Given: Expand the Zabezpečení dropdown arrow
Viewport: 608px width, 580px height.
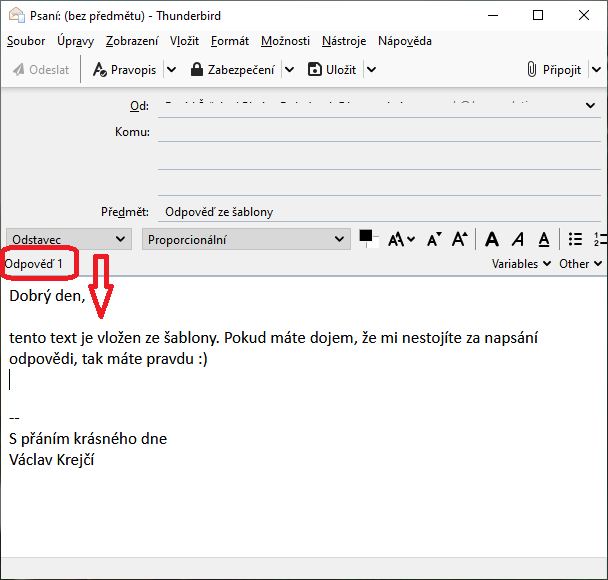Looking at the screenshot, I should [289, 70].
